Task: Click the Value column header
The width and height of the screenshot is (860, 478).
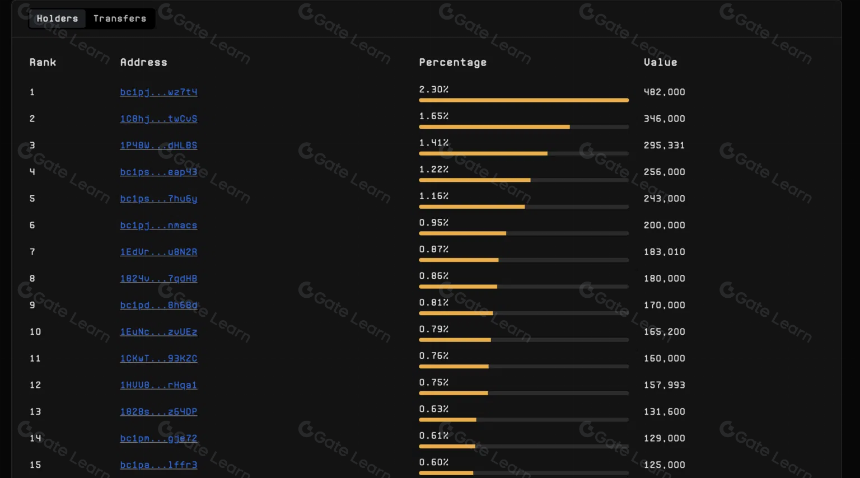Action: (660, 62)
